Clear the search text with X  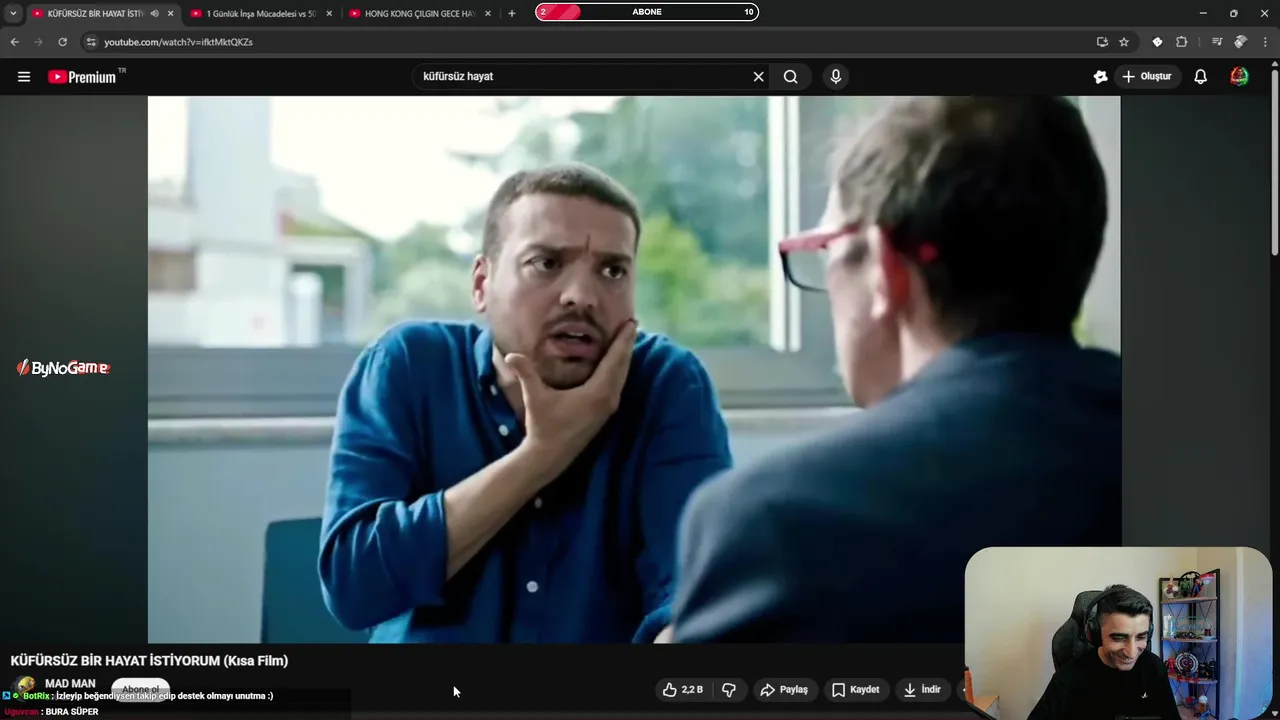(x=758, y=77)
